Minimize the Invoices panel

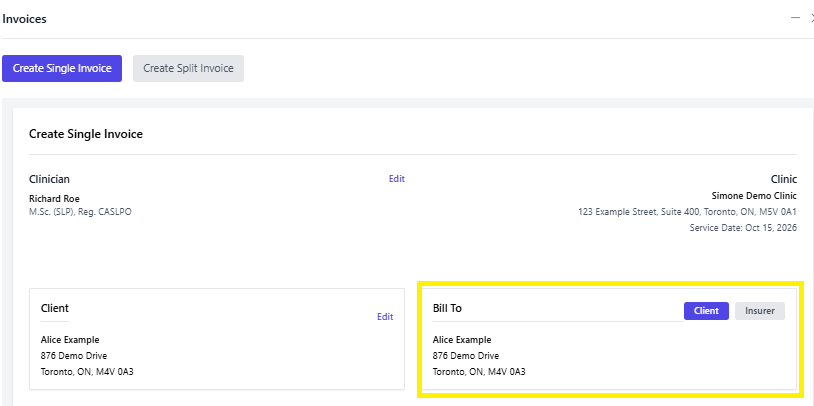[795, 18]
